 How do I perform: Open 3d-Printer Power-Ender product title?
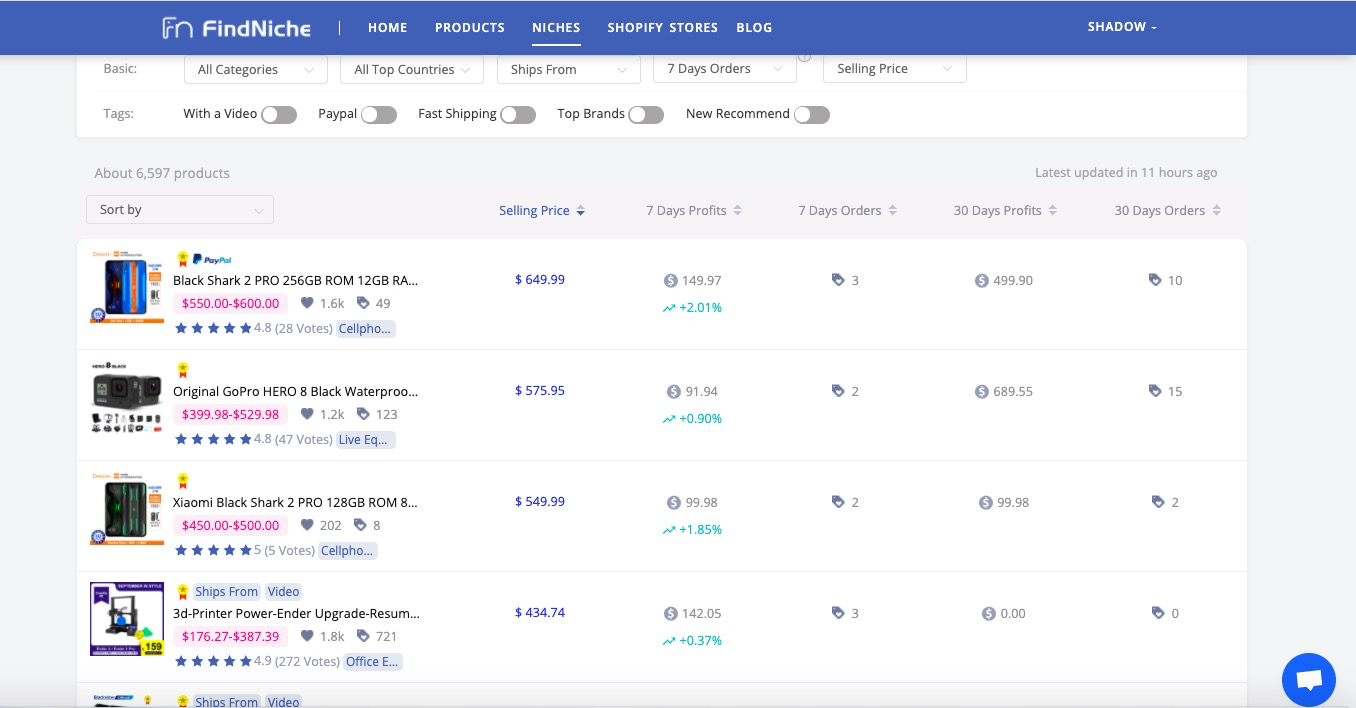297,614
